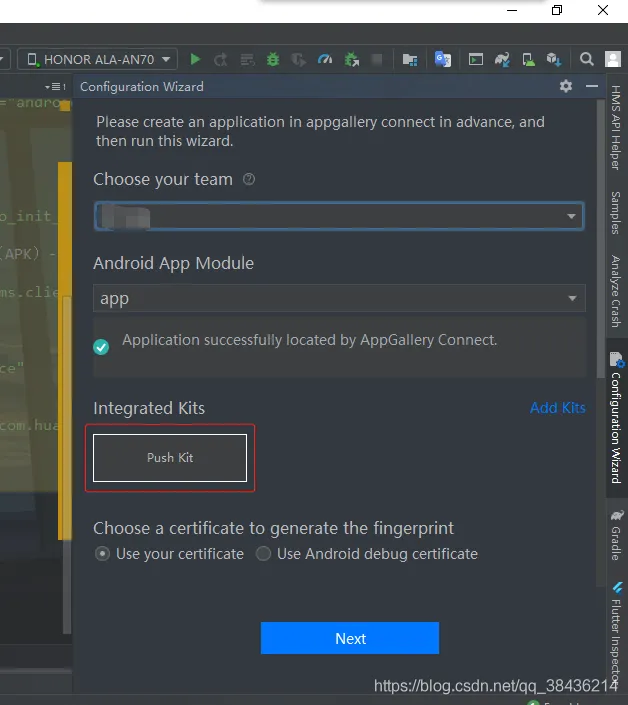This screenshot has width=628, height=705.
Task: Select Use Android debug certificate option
Action: point(263,553)
